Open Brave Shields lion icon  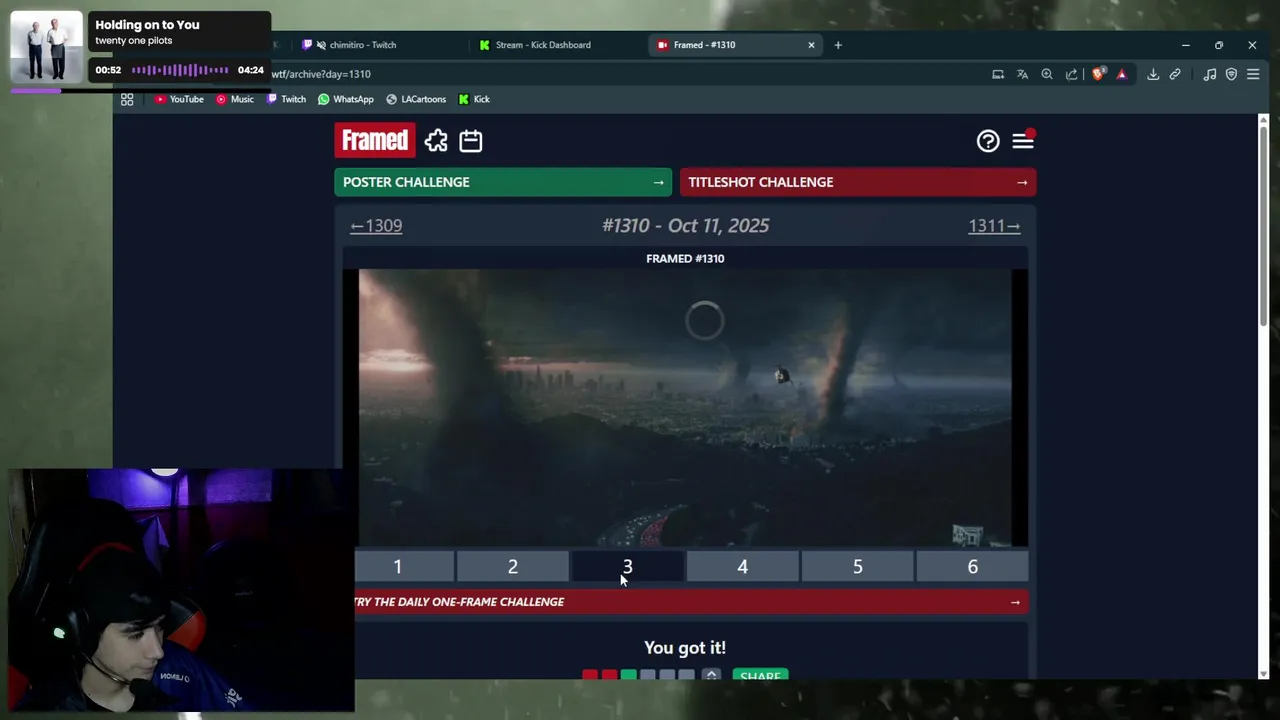pos(1099,74)
